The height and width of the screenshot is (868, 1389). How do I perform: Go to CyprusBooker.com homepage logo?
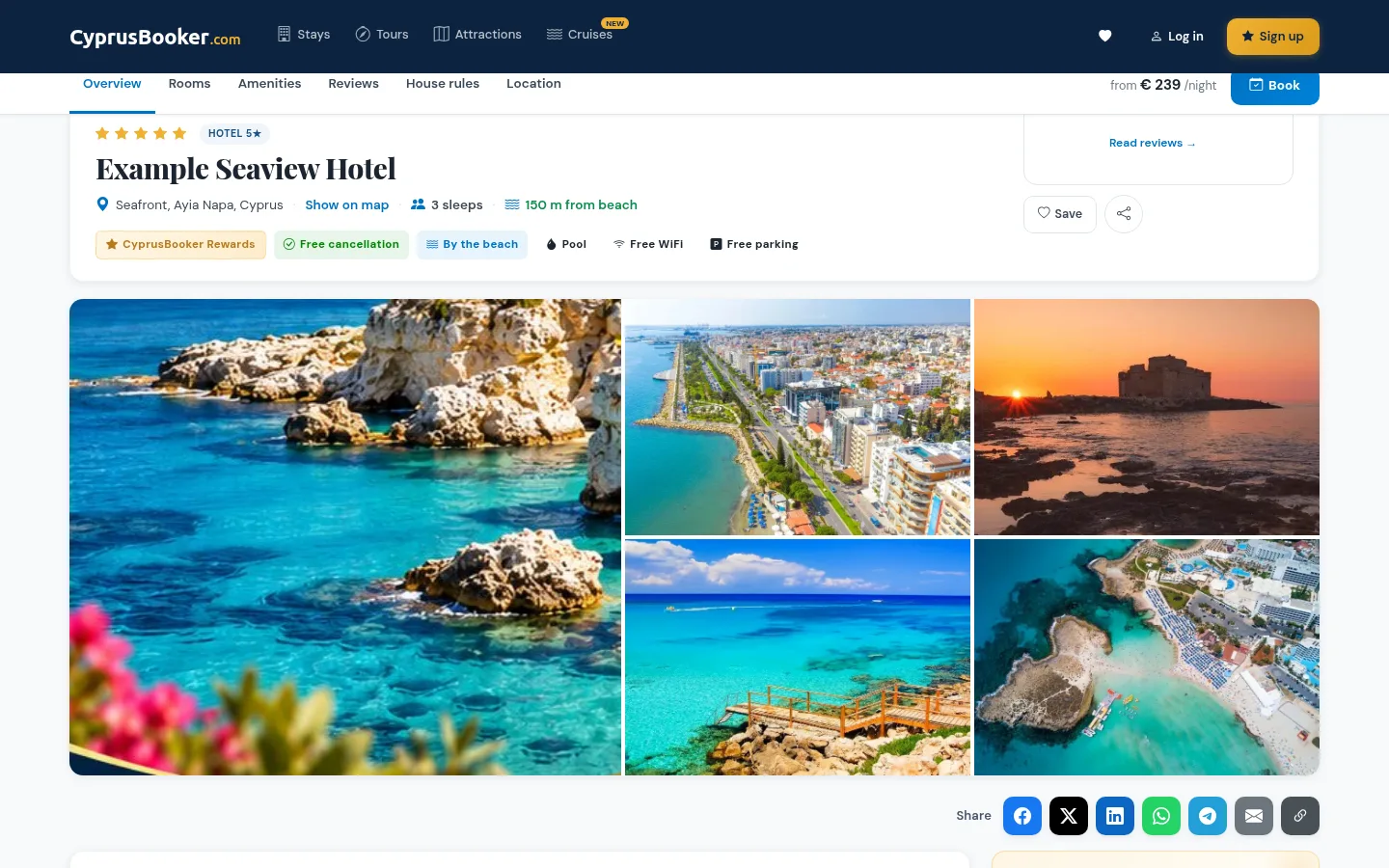155,37
